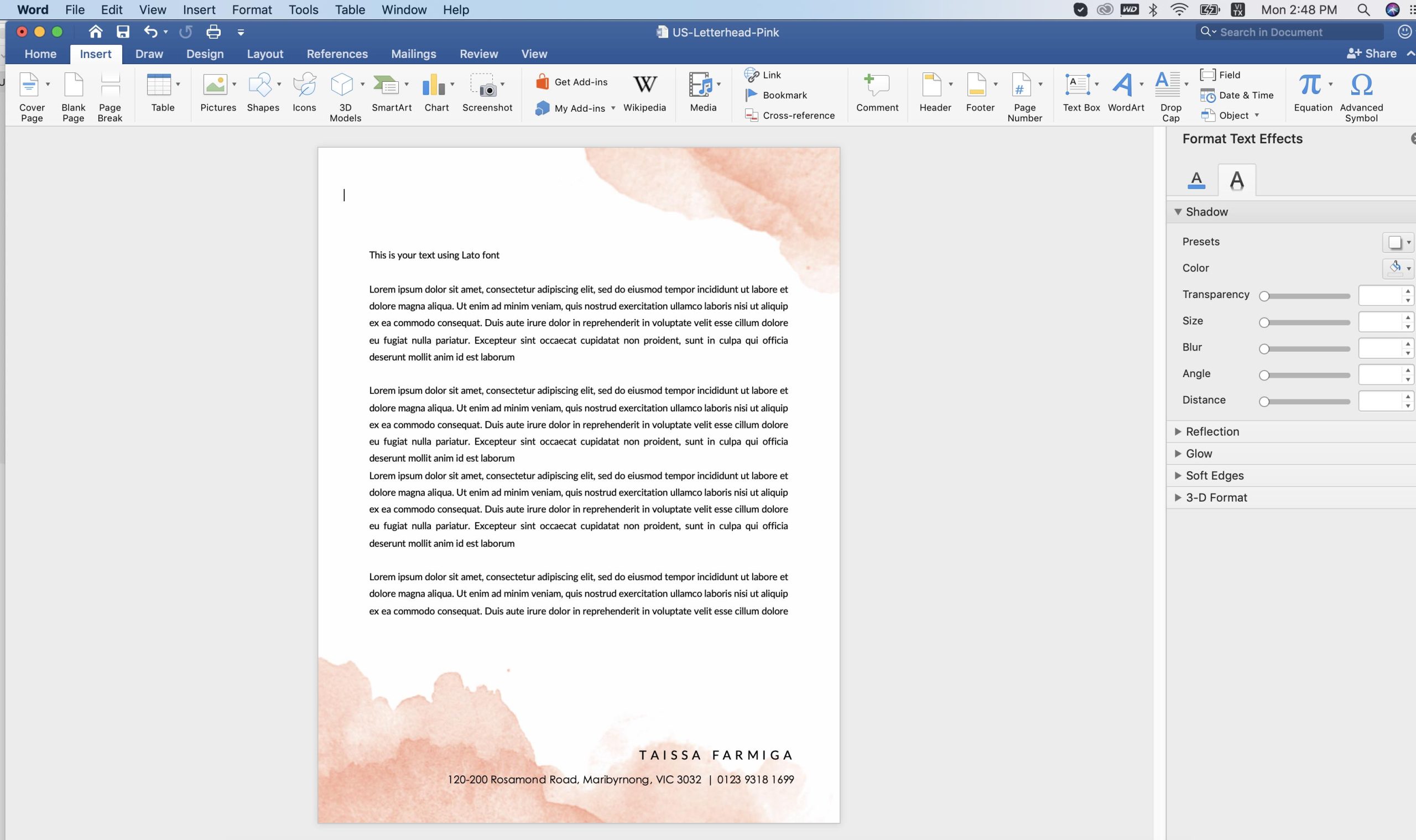Click Get Add-ins button

pyautogui.click(x=572, y=82)
